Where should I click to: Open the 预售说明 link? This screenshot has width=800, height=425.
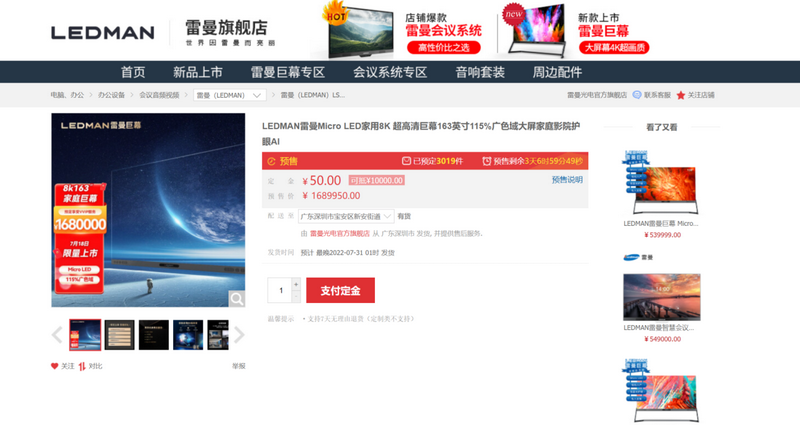pyautogui.click(x=566, y=180)
